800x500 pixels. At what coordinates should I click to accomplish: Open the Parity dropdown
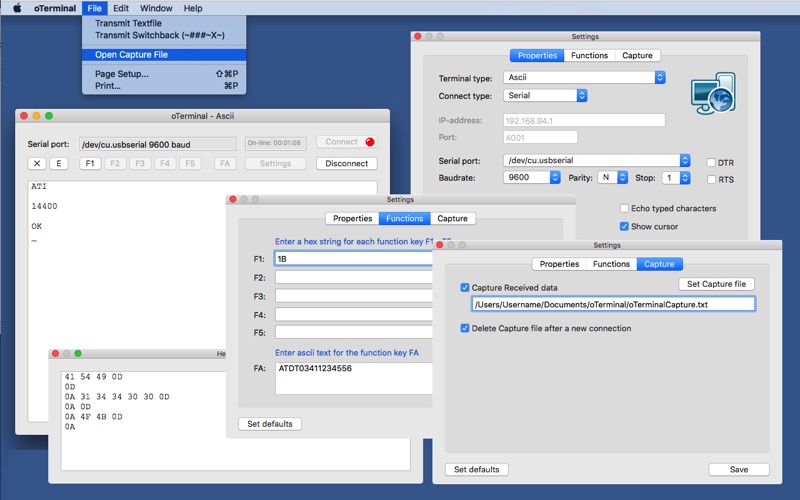click(x=612, y=178)
